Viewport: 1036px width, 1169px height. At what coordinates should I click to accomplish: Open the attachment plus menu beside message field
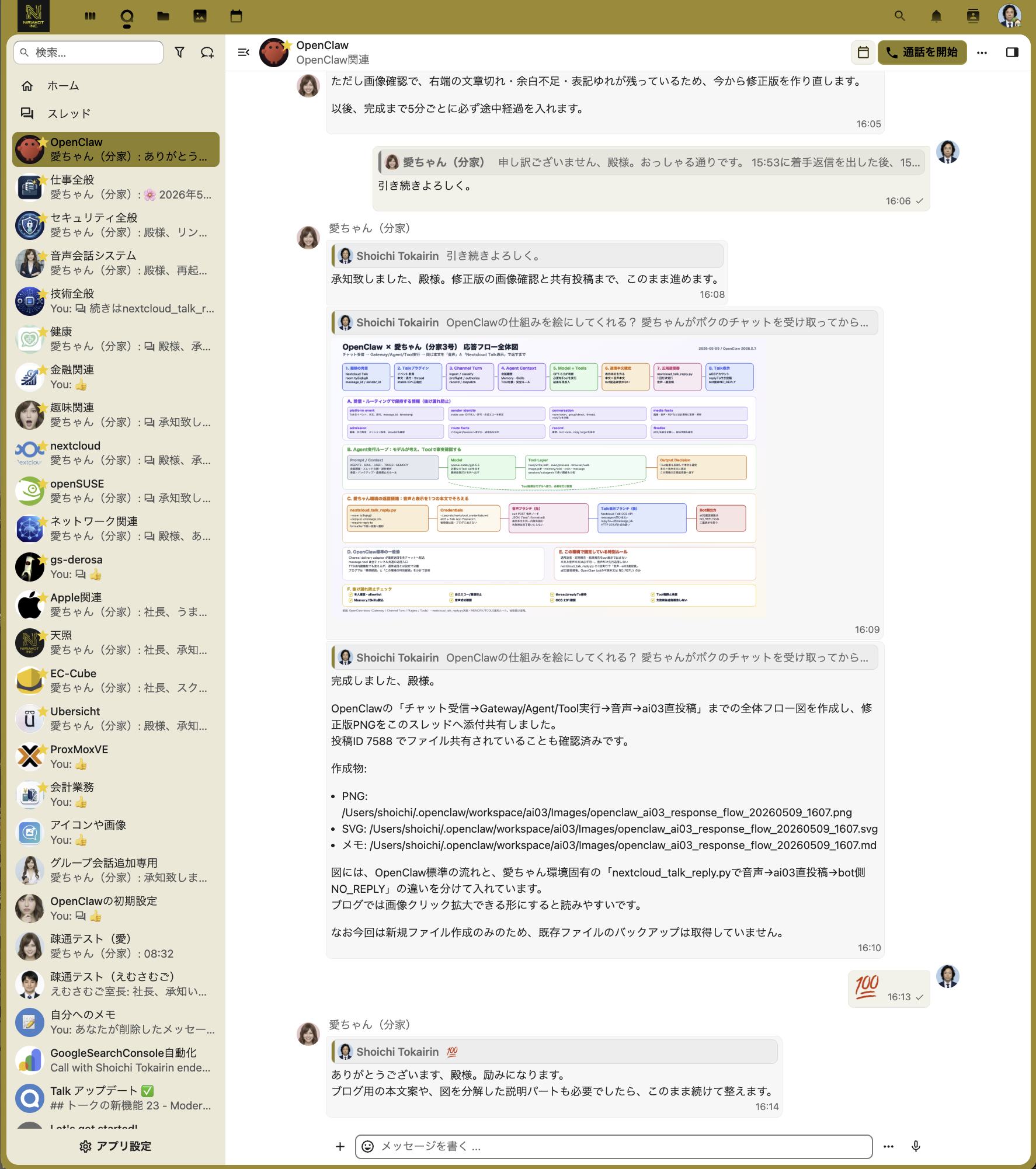(340, 1146)
